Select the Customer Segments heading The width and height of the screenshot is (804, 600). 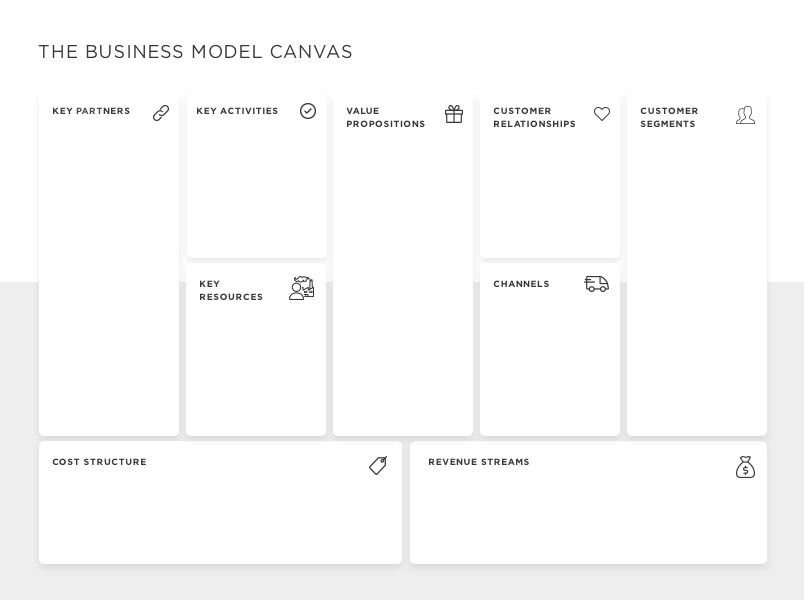coord(669,117)
